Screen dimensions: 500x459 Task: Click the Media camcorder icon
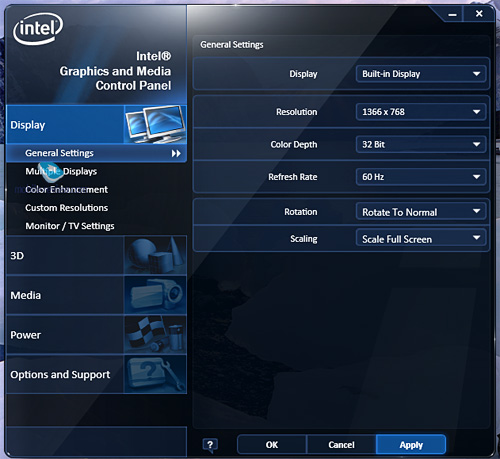coord(155,295)
